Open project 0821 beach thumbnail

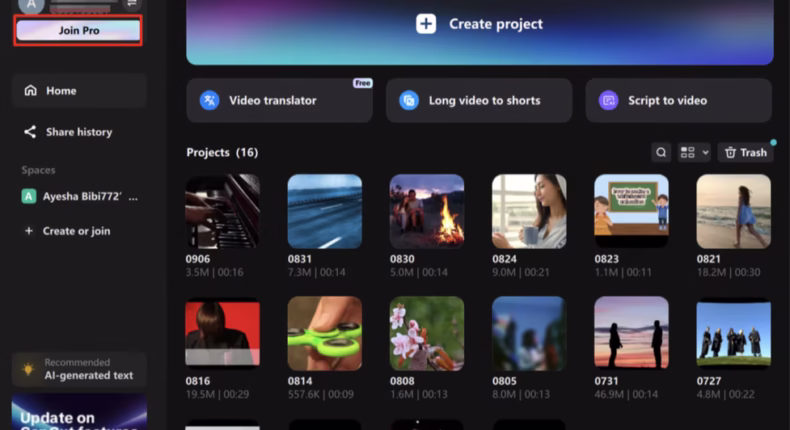pyautogui.click(x=734, y=211)
